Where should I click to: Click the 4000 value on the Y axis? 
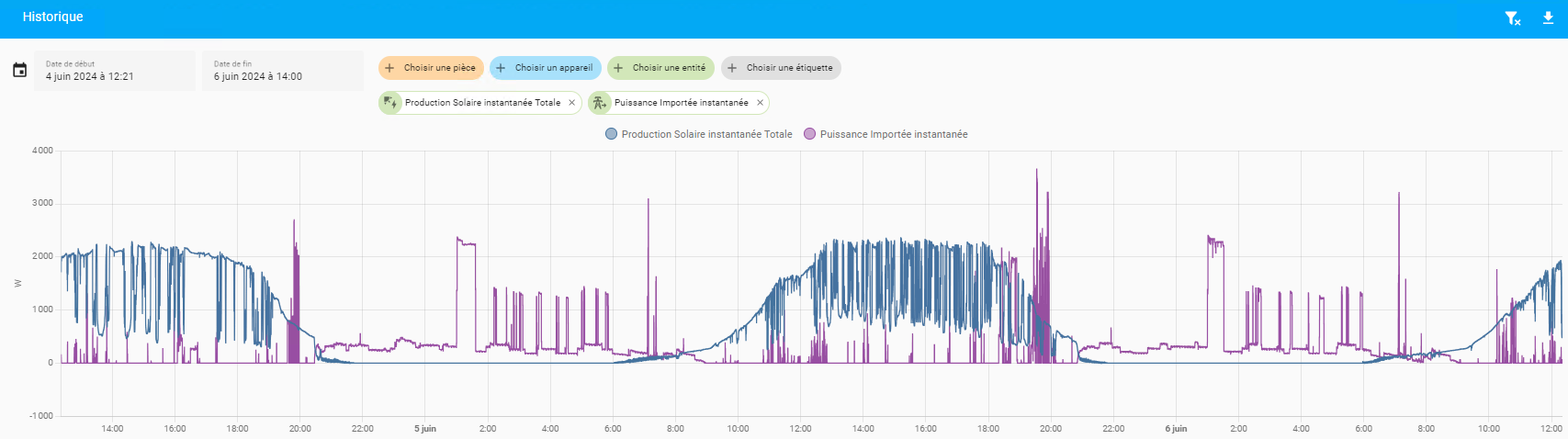pos(42,151)
